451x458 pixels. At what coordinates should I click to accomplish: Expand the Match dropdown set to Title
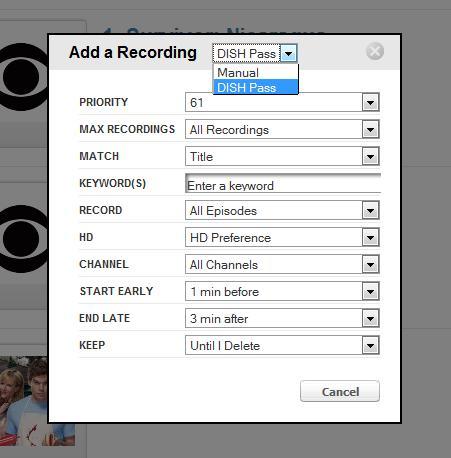coord(282,156)
